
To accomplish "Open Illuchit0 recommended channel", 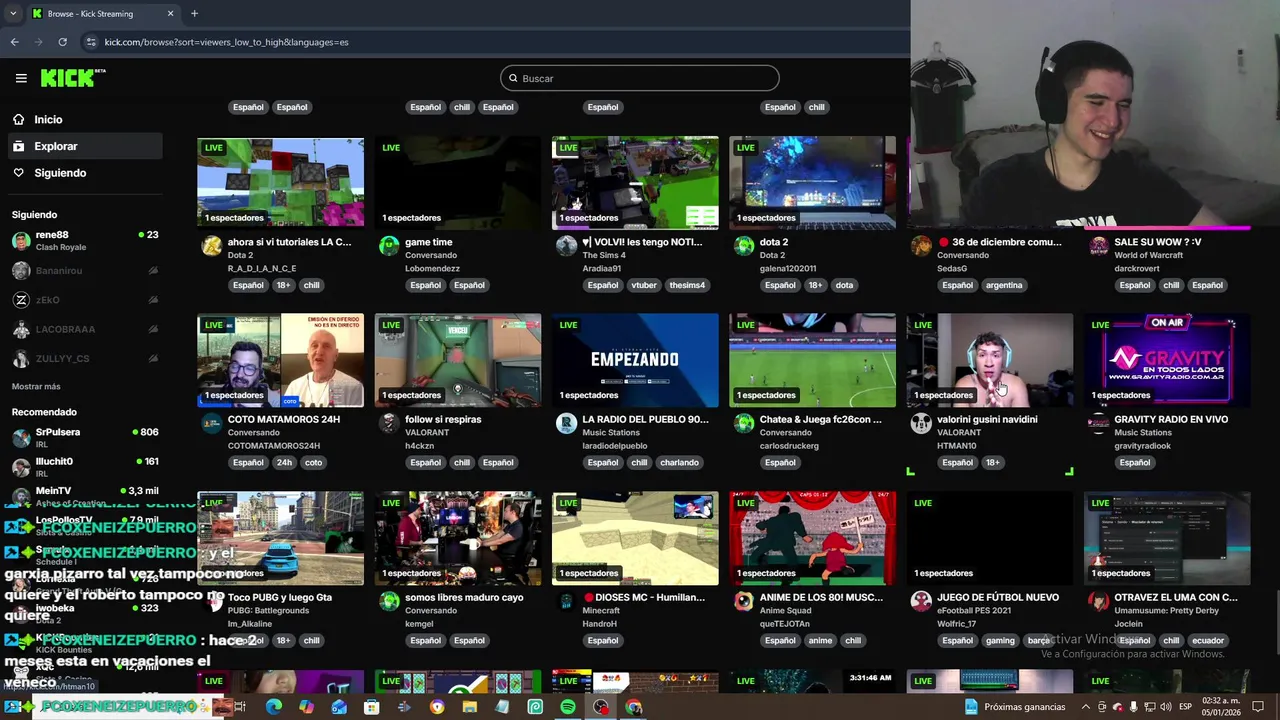I will tap(86, 467).
